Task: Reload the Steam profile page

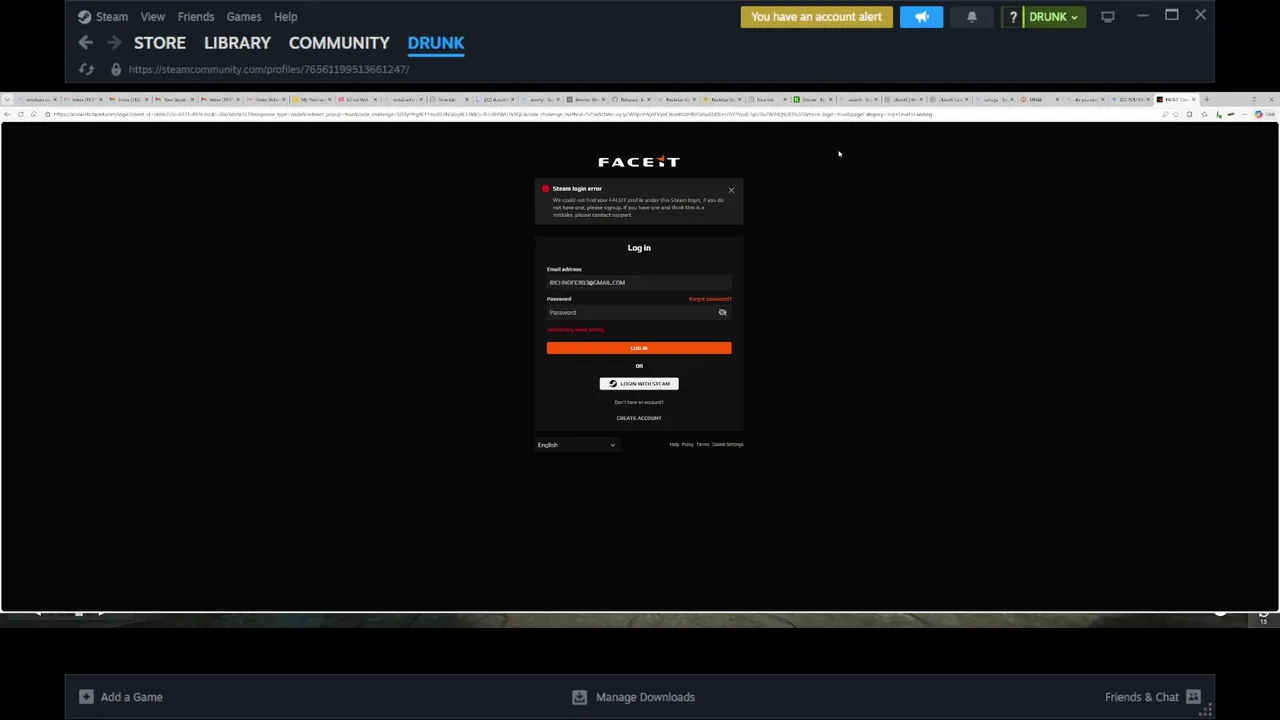Action: click(x=86, y=69)
